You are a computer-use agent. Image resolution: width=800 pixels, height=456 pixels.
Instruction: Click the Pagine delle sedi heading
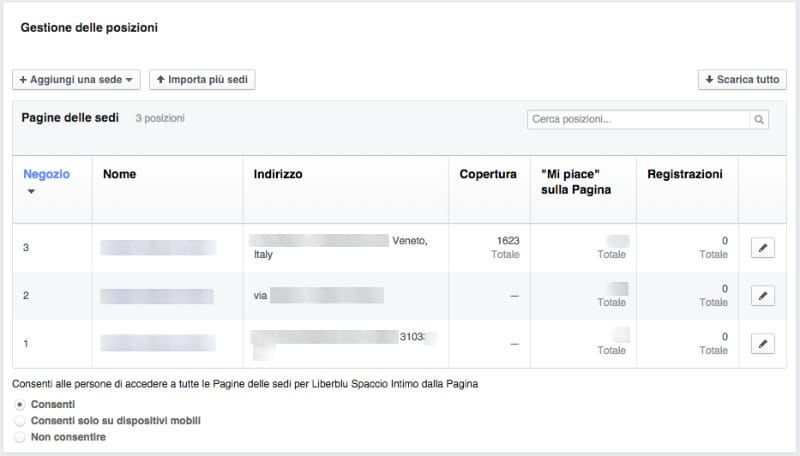point(70,118)
